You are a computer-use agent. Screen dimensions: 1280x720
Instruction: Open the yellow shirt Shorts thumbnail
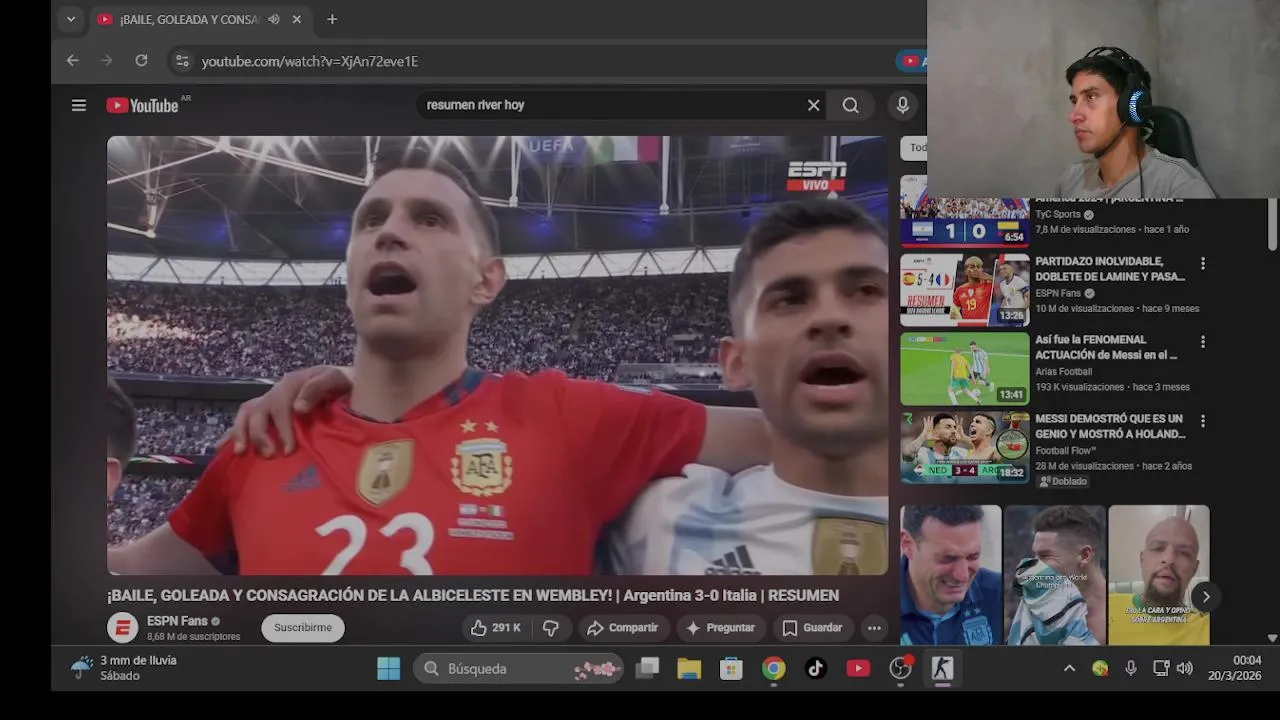click(x=1159, y=575)
